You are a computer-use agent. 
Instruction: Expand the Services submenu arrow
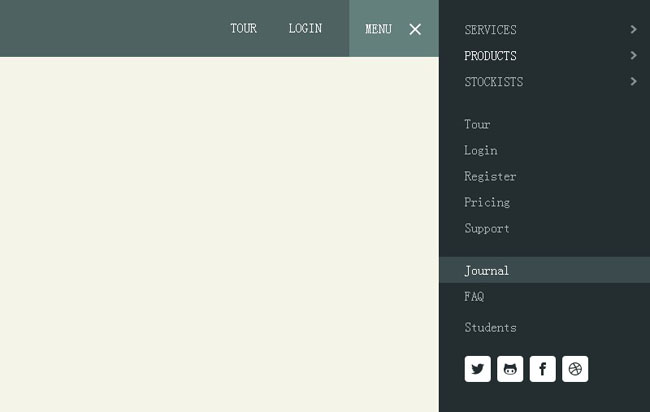pyautogui.click(x=633, y=30)
